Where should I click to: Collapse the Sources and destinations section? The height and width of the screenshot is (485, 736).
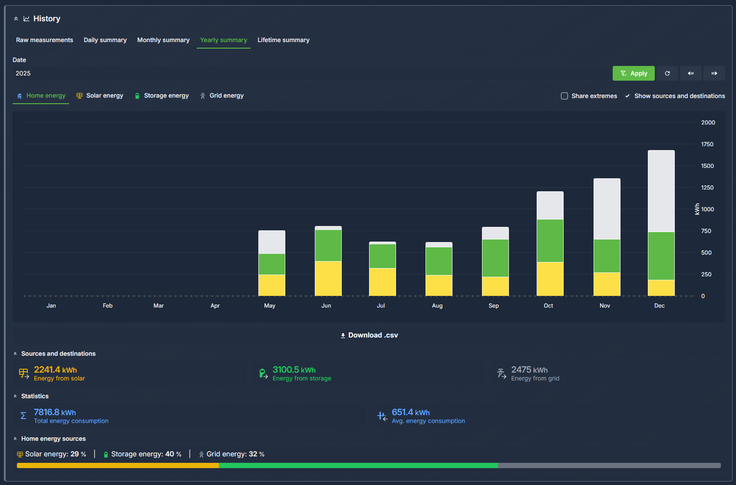16,354
